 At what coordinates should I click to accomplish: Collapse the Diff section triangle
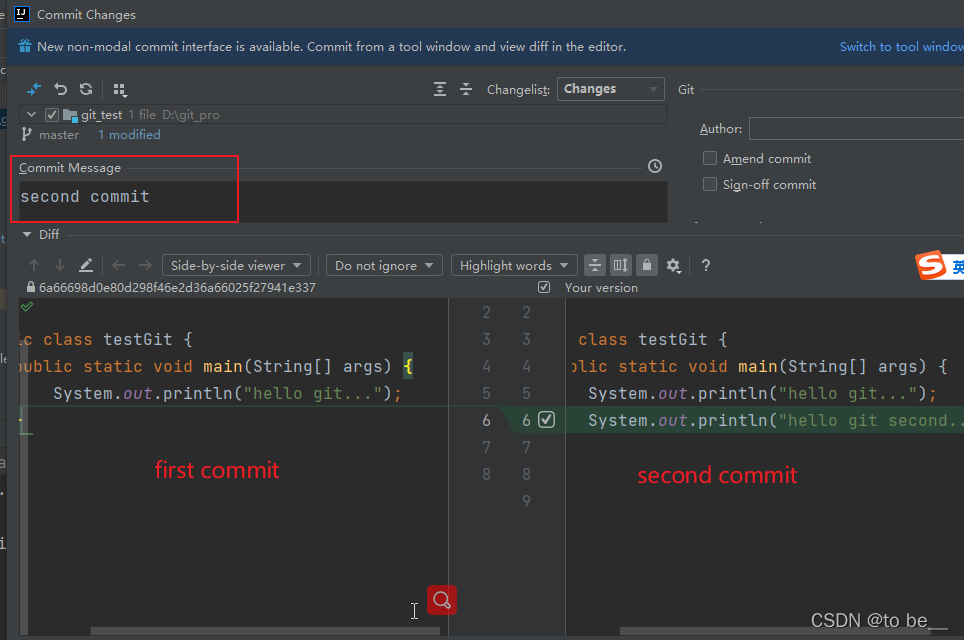coord(27,234)
